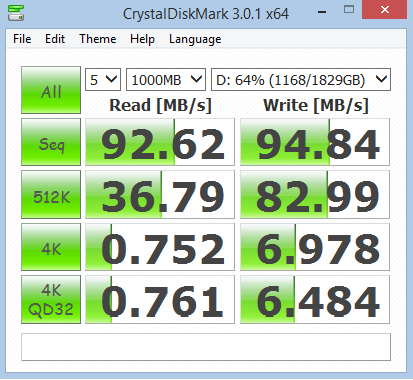413x380 pixels.
Task: Open the test count dropdown showing 5
Action: [x=103, y=80]
